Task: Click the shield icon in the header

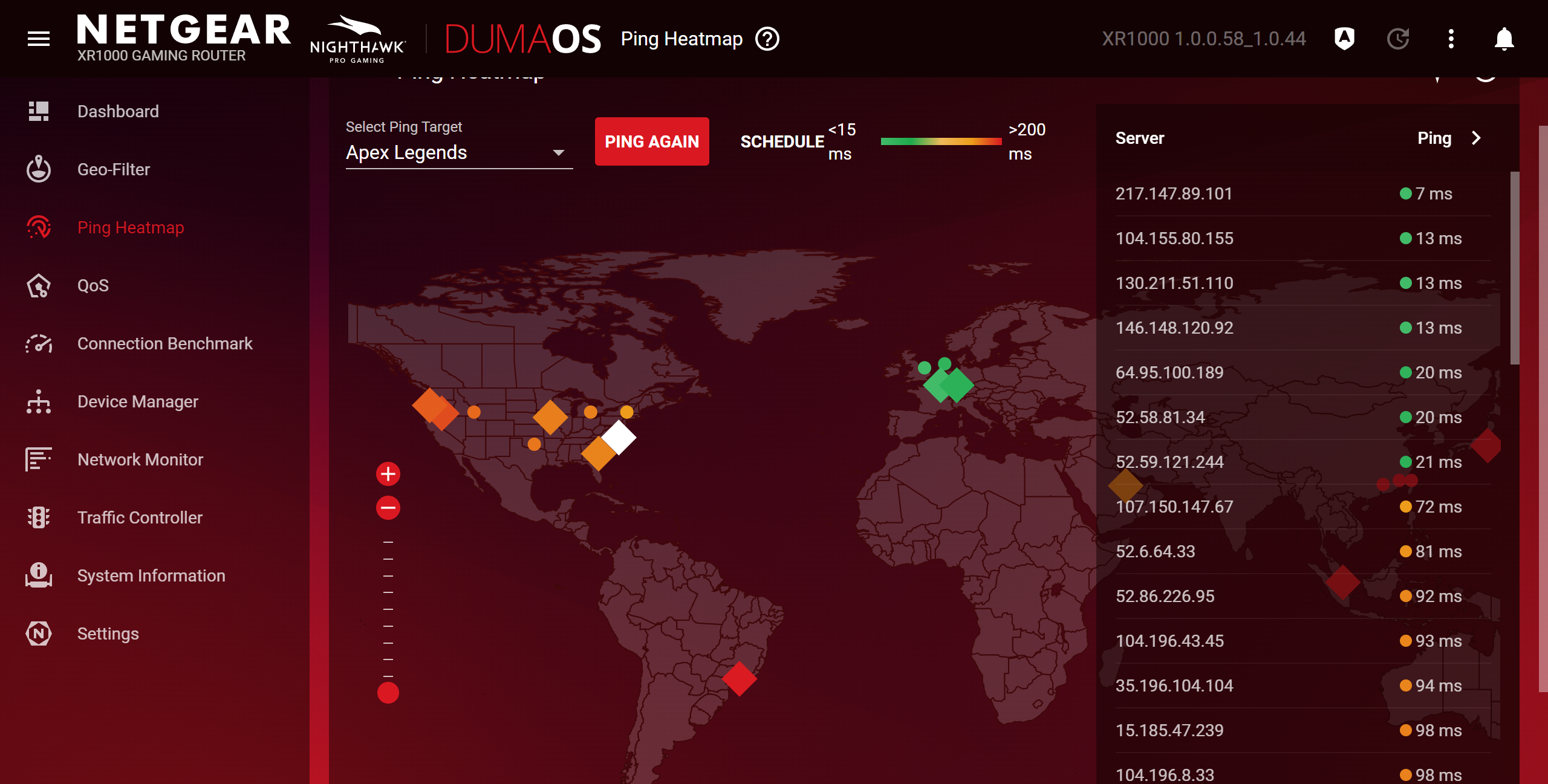Action: [x=1344, y=39]
